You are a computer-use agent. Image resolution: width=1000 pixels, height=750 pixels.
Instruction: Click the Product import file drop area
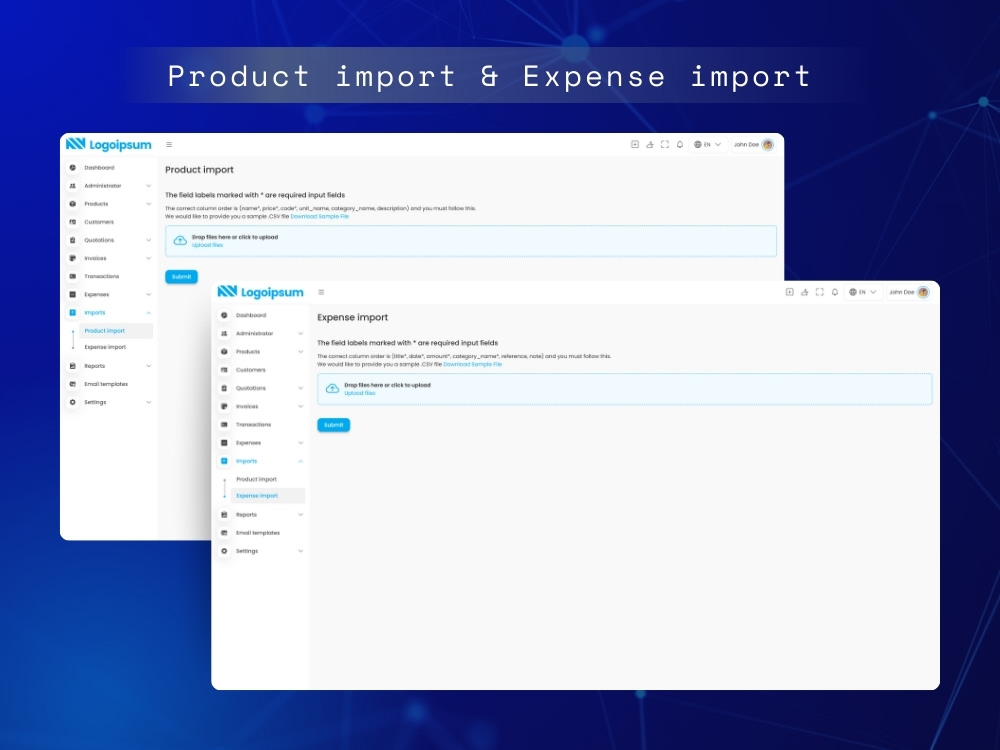coord(471,241)
